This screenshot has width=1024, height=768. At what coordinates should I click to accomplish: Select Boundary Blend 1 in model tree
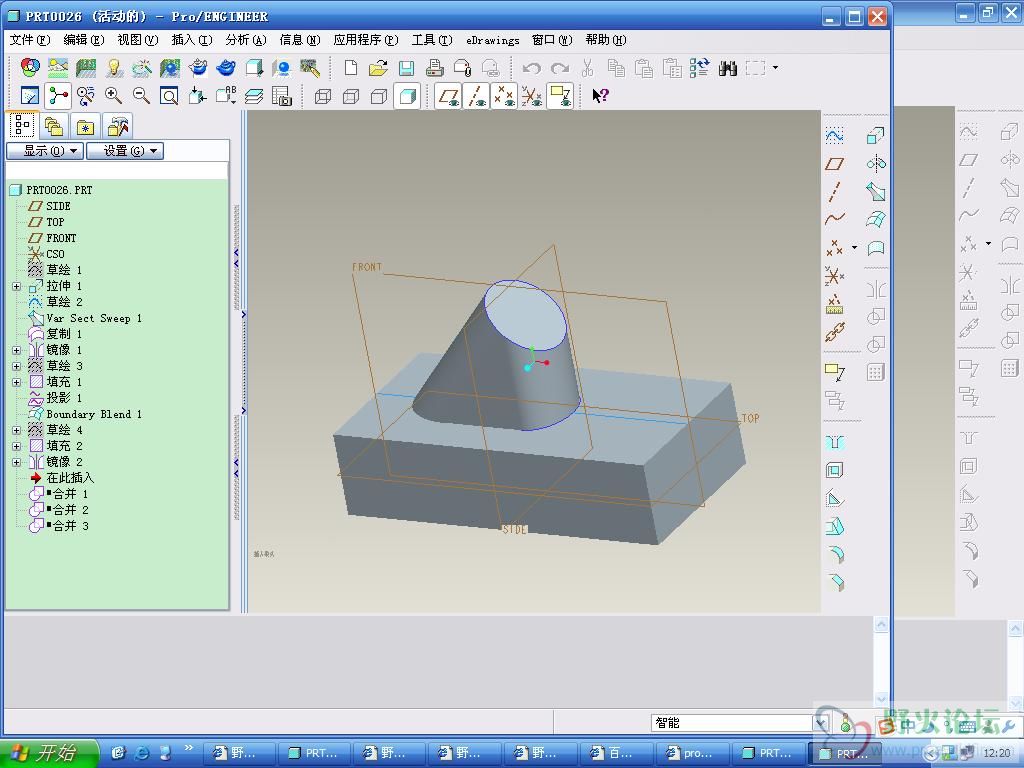(93, 414)
